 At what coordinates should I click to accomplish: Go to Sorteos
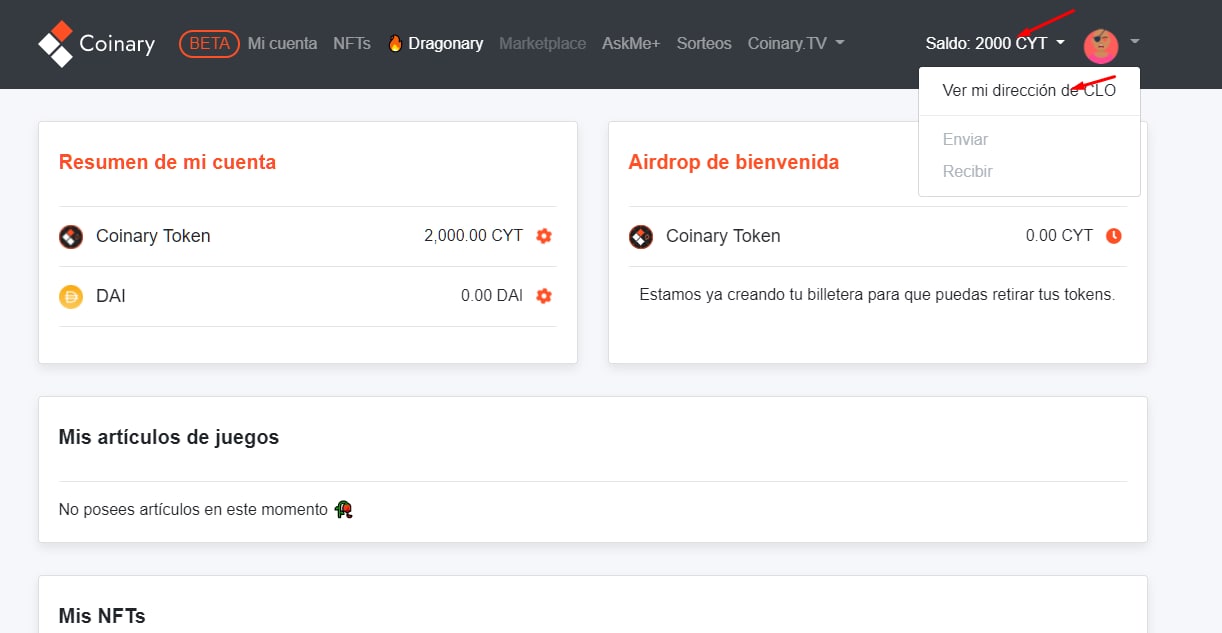[704, 44]
